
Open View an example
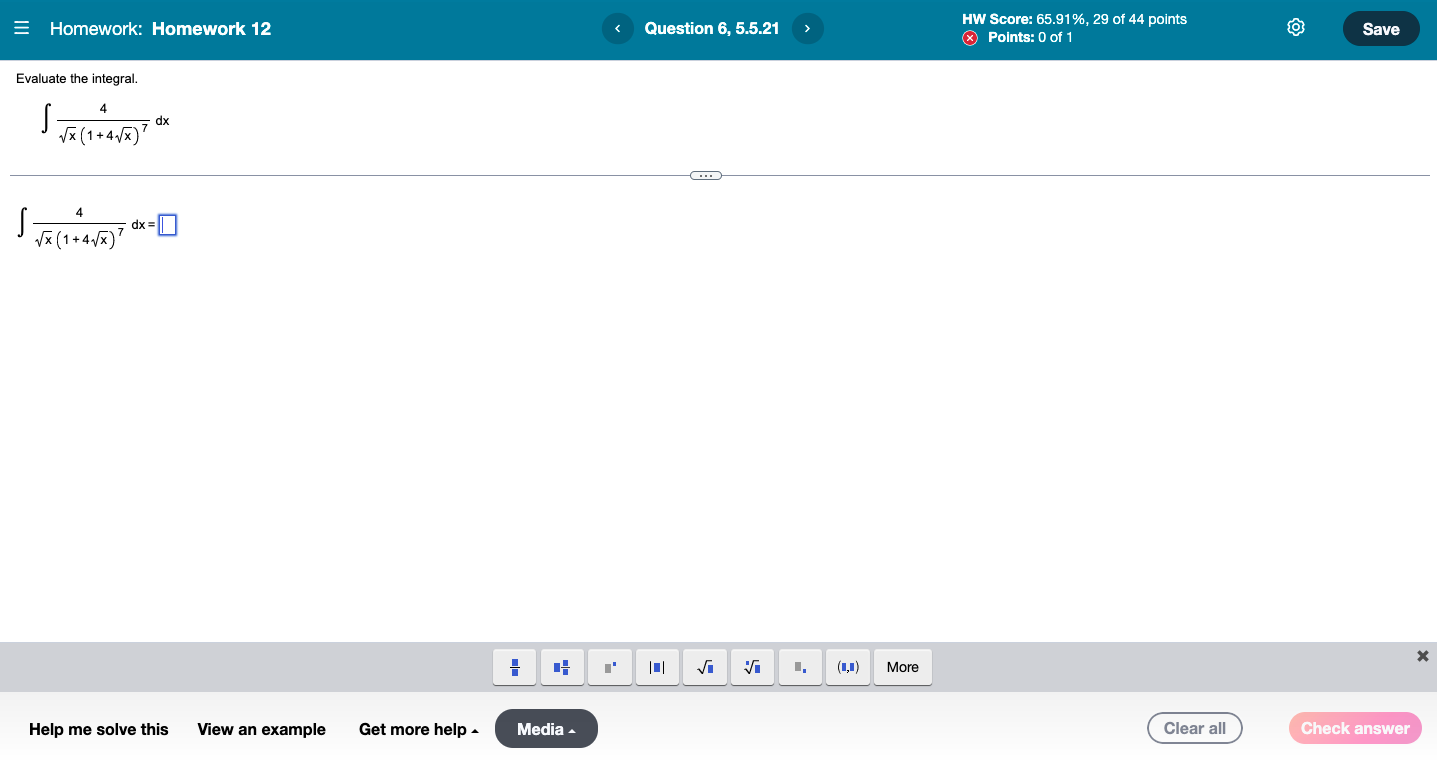pos(261,729)
